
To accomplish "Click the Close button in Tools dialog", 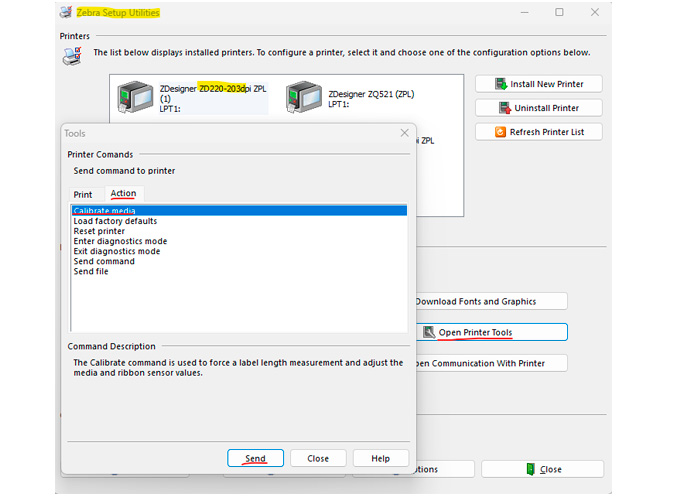I will 318,458.
